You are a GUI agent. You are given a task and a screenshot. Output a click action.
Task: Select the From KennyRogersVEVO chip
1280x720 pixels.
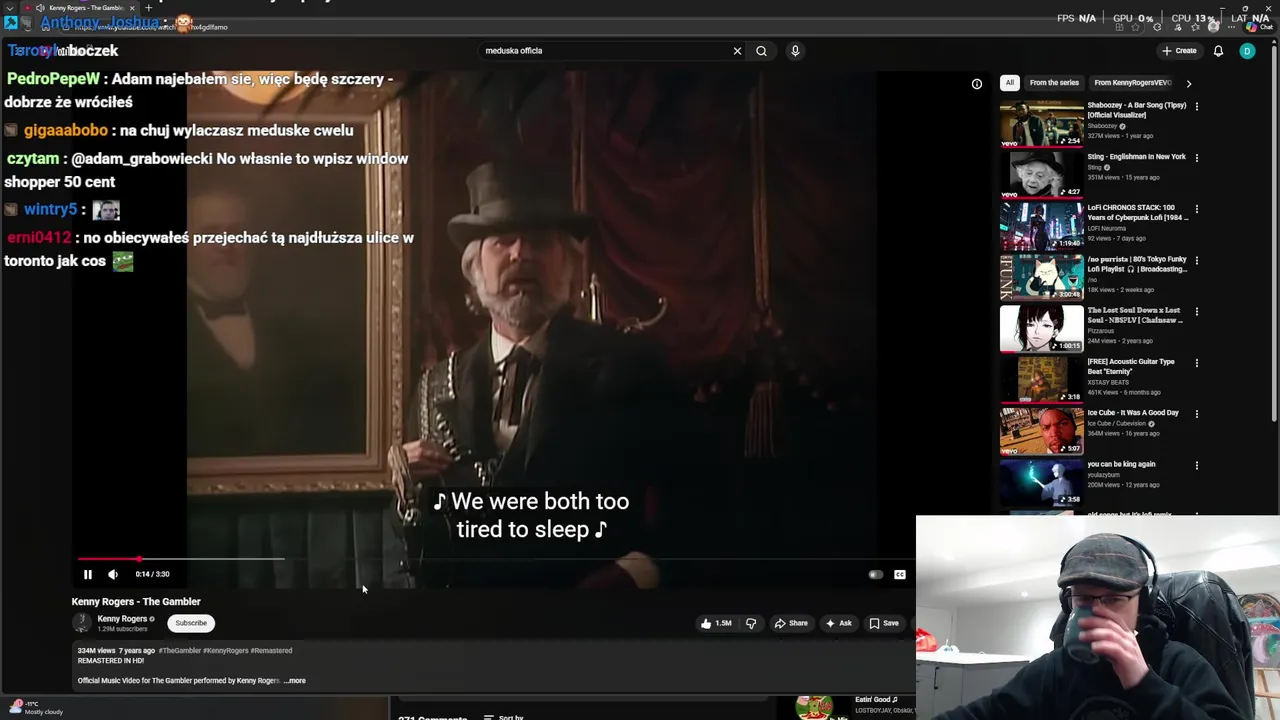[1132, 83]
